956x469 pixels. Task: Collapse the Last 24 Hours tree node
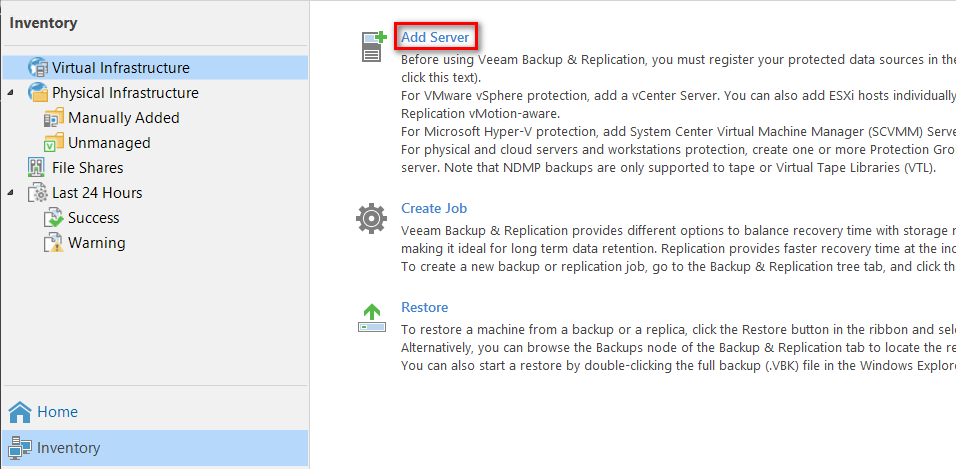tap(11, 193)
